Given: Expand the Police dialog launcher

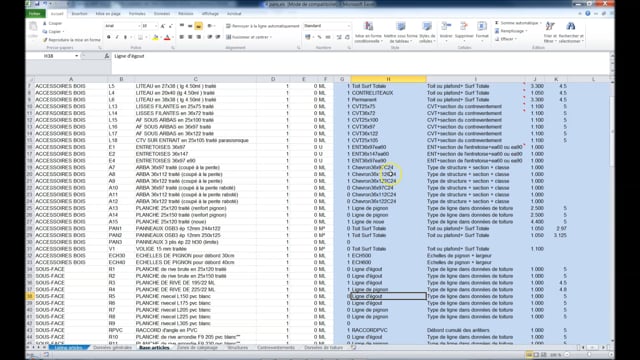Looking at the screenshot, I should (173, 48).
